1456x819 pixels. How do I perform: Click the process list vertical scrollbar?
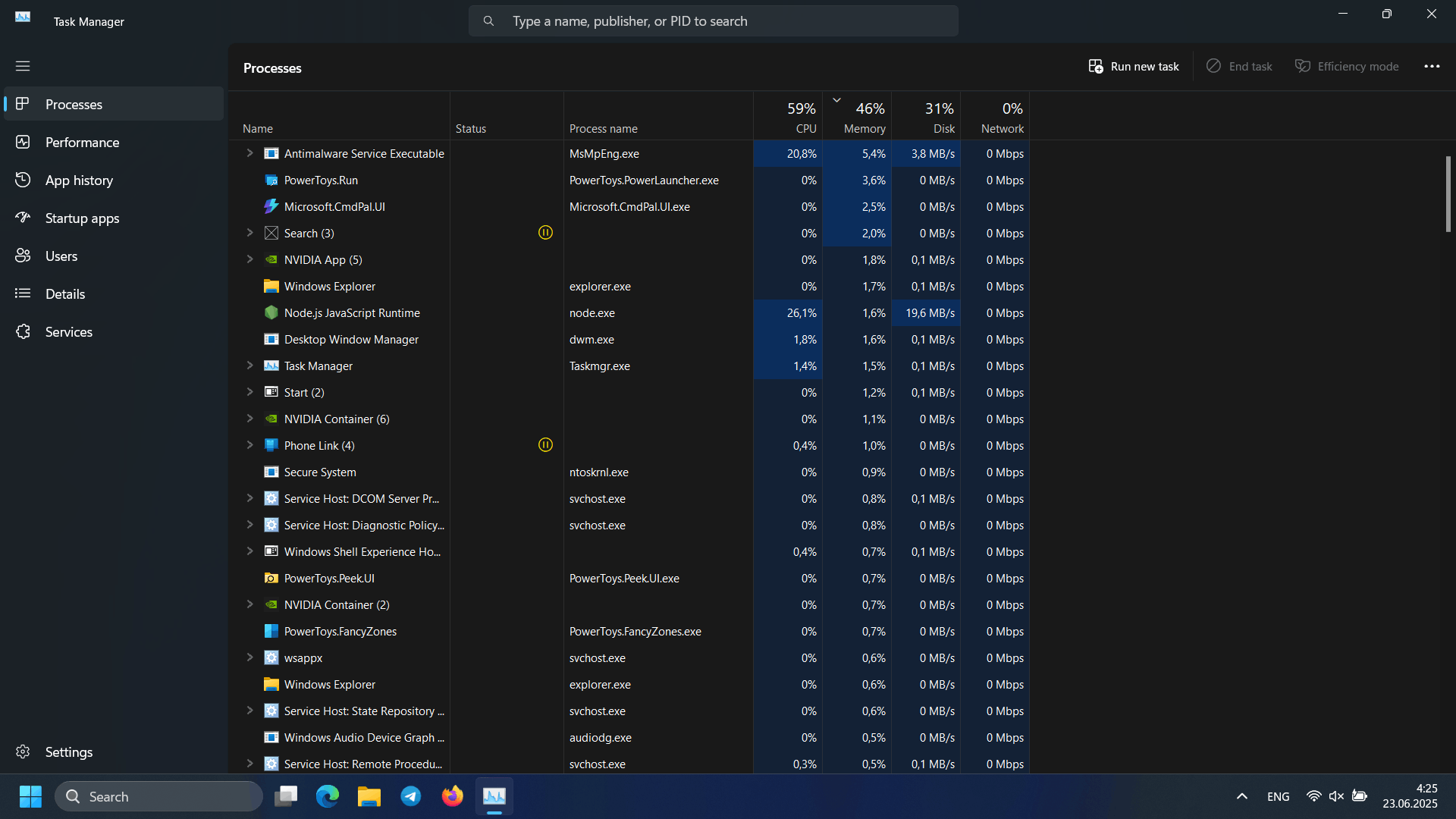click(x=1448, y=194)
